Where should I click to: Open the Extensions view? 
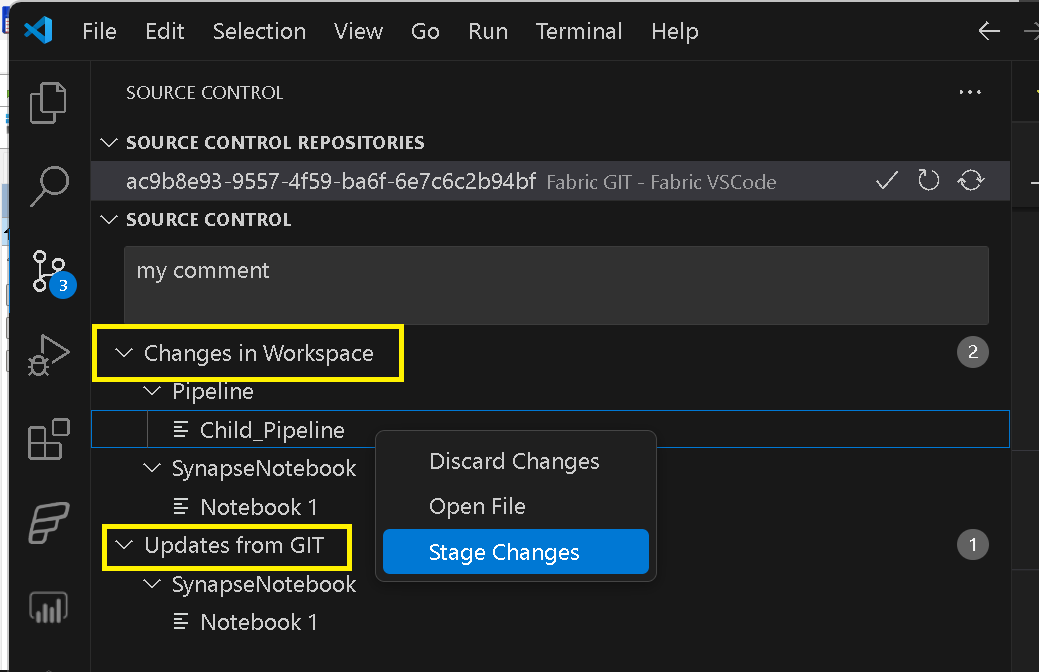[x=48, y=439]
